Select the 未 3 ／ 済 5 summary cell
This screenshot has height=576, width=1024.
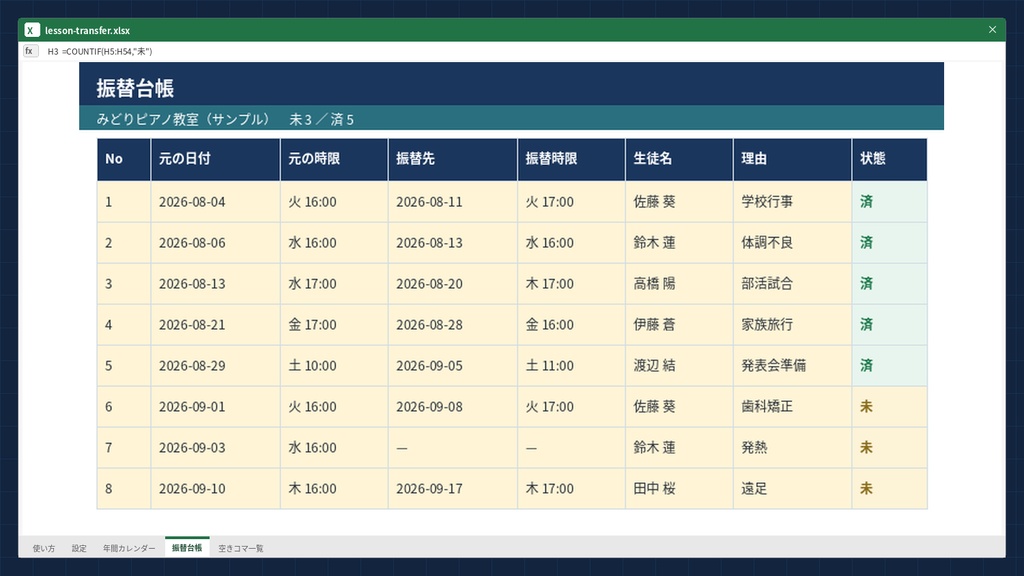pos(321,119)
